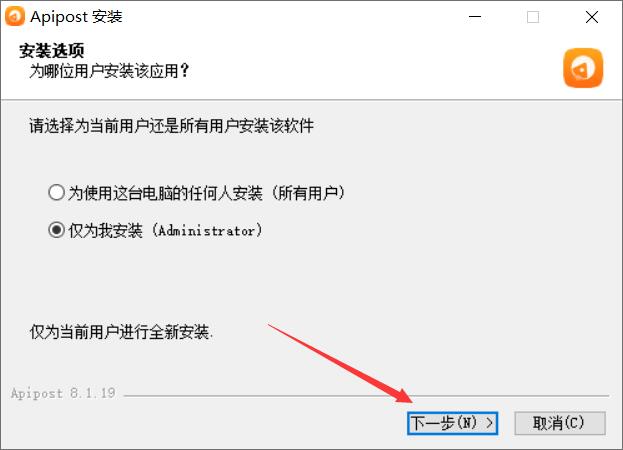Continue with the 下一步(N) button
This screenshot has height=450, width=623.
tap(453, 423)
